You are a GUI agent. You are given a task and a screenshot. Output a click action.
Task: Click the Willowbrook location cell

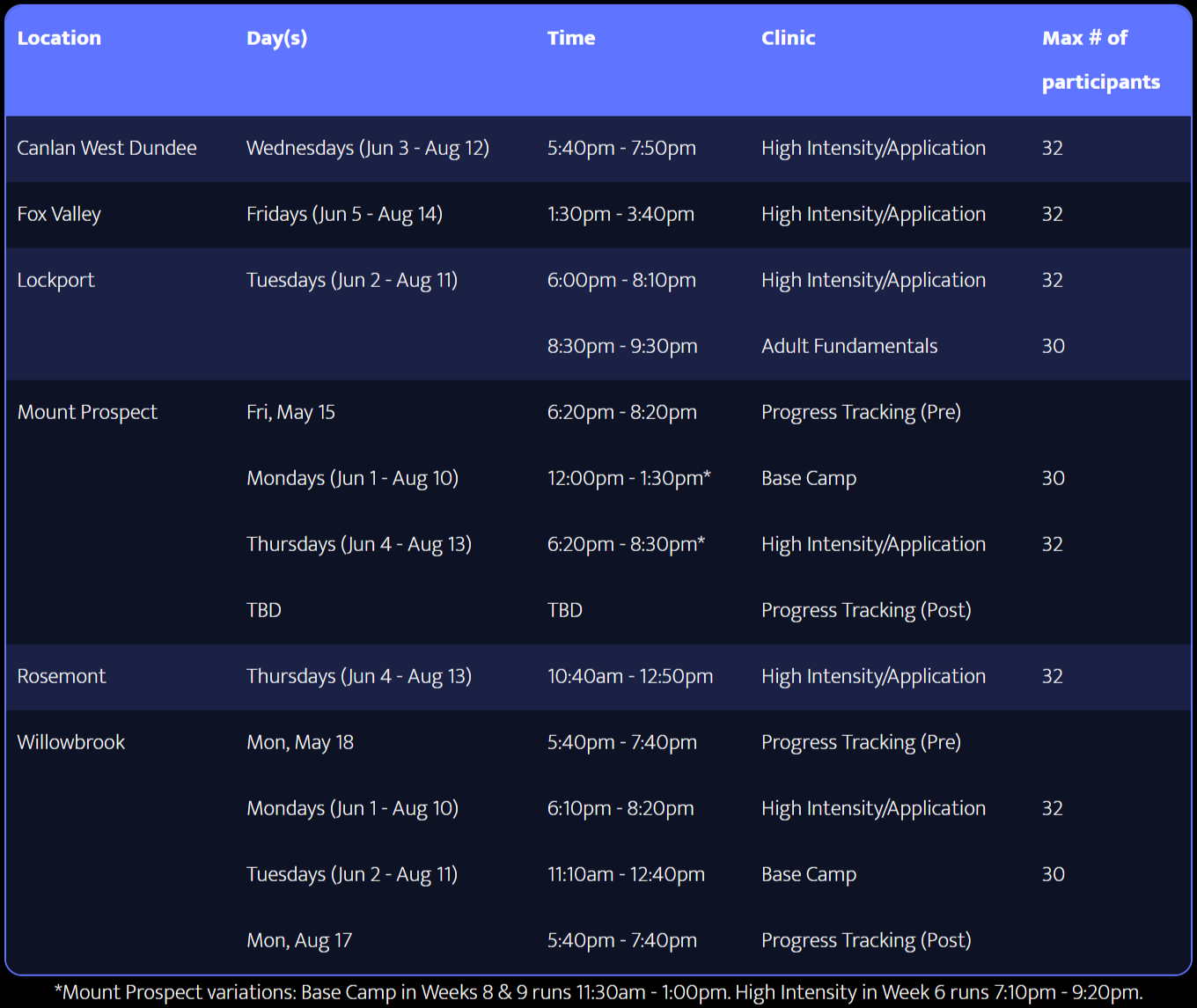(x=70, y=742)
